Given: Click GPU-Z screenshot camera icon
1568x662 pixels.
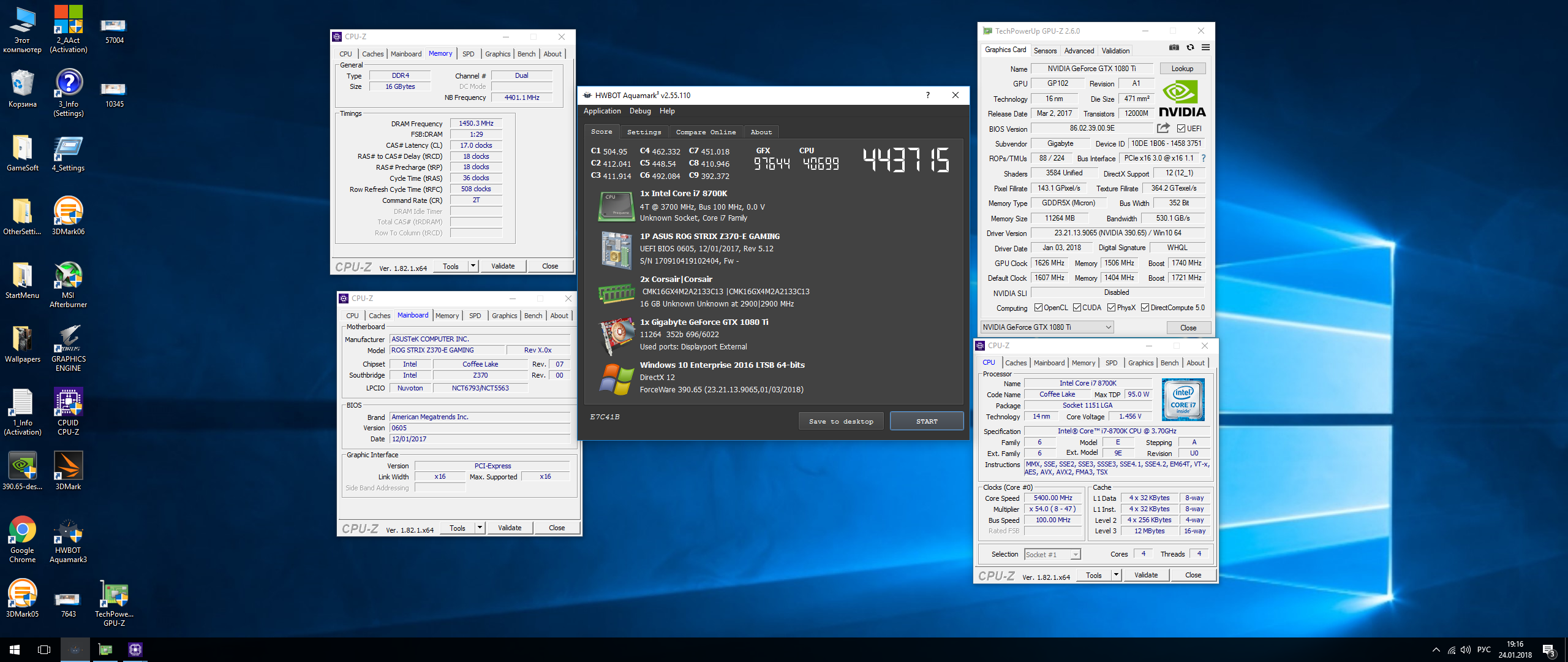Looking at the screenshot, I should [1174, 48].
